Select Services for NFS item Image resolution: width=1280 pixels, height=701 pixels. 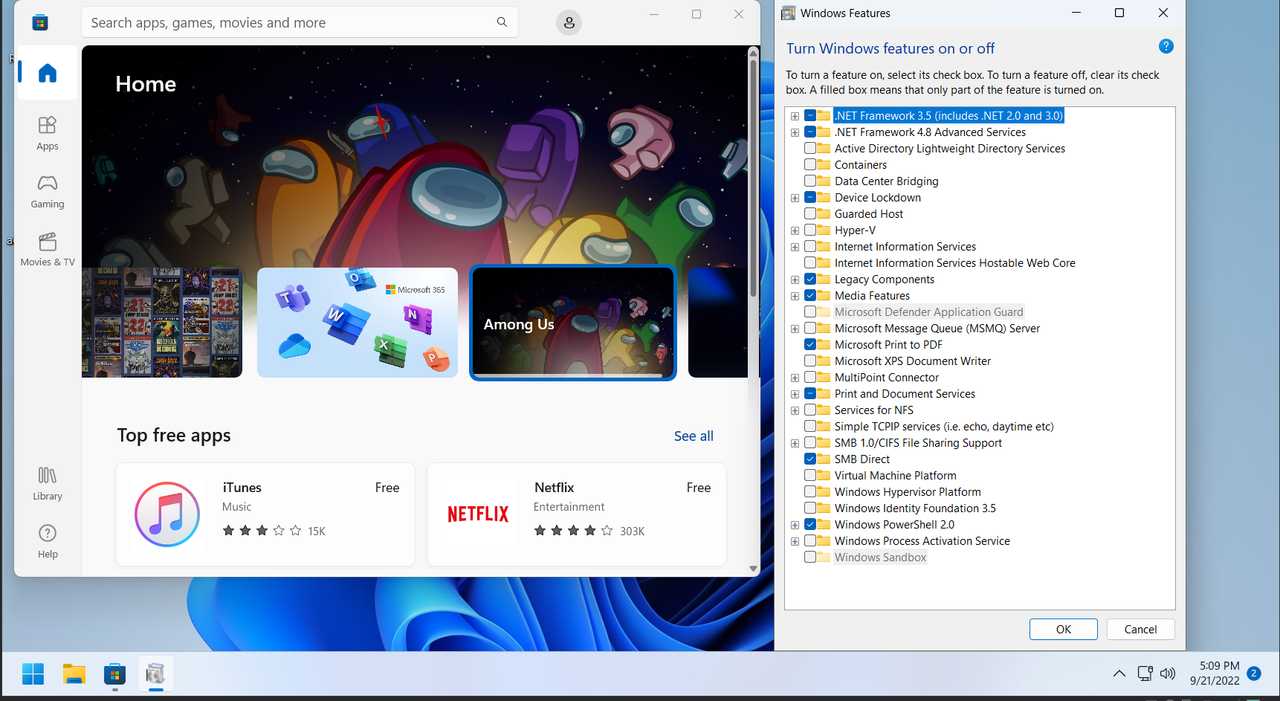click(874, 410)
